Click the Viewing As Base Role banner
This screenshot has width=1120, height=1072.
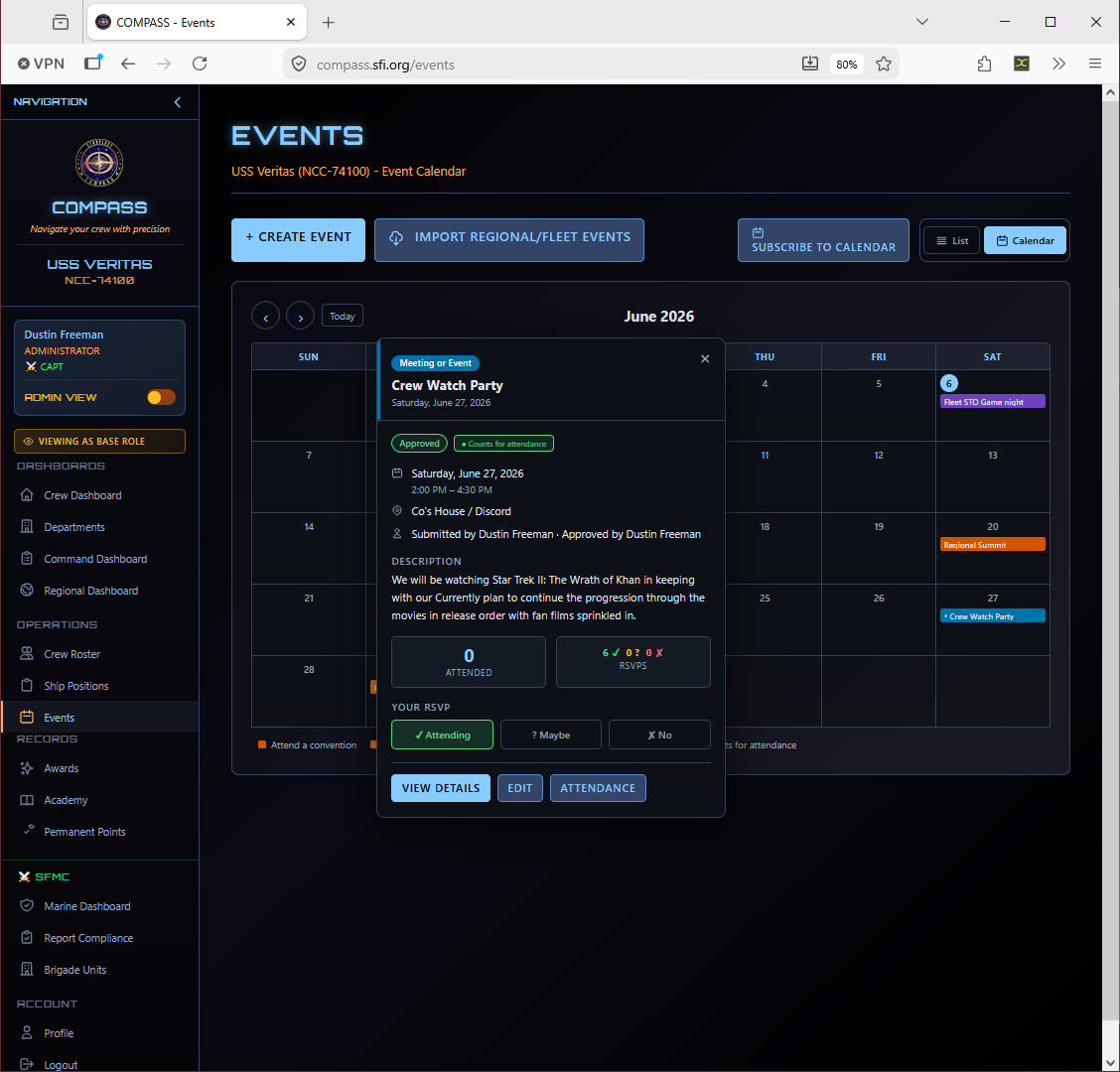coord(99,442)
